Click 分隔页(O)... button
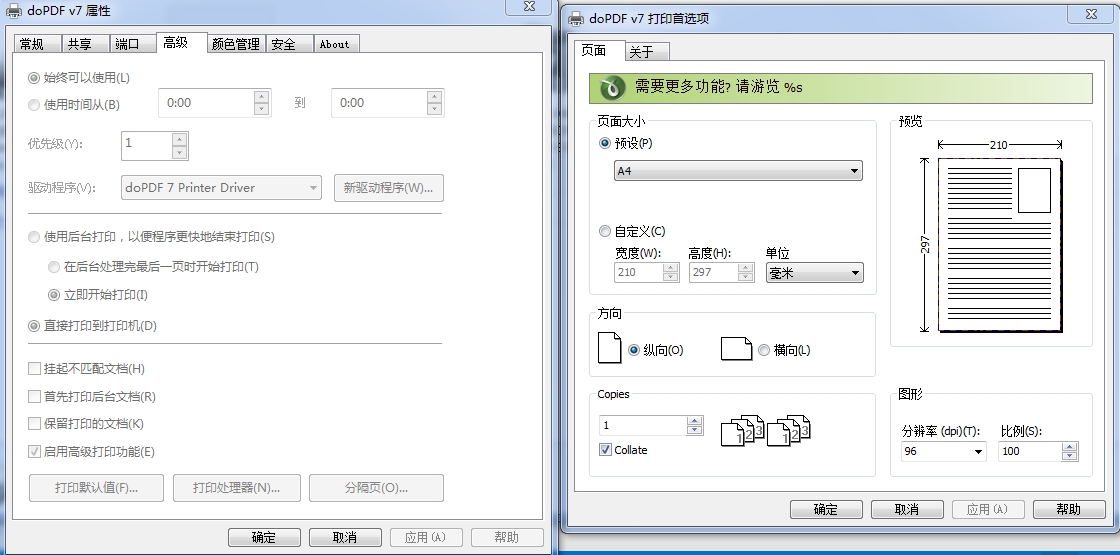This screenshot has height=555, width=1120. [376, 488]
